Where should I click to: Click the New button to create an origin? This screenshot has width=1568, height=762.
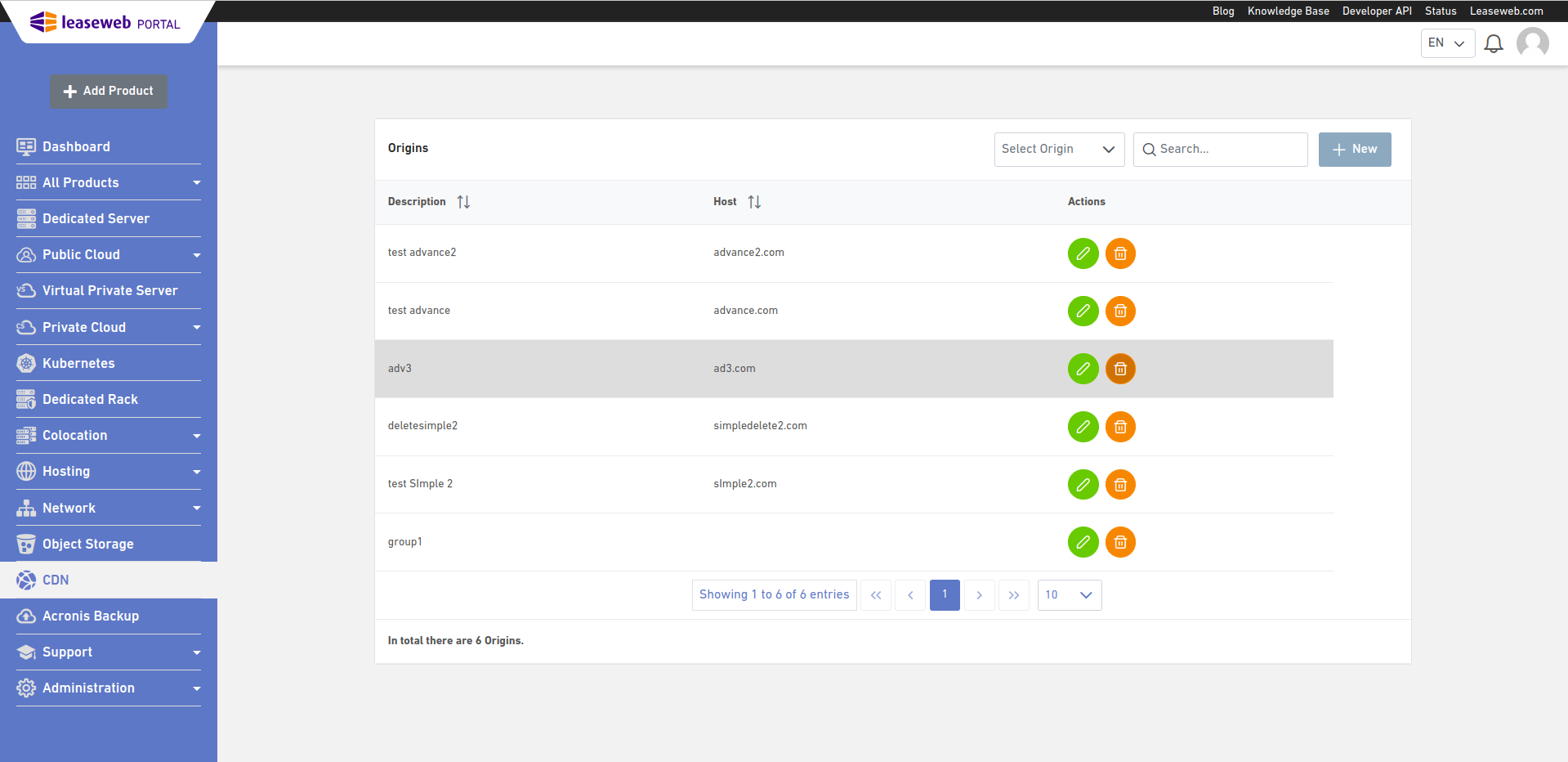coord(1354,149)
